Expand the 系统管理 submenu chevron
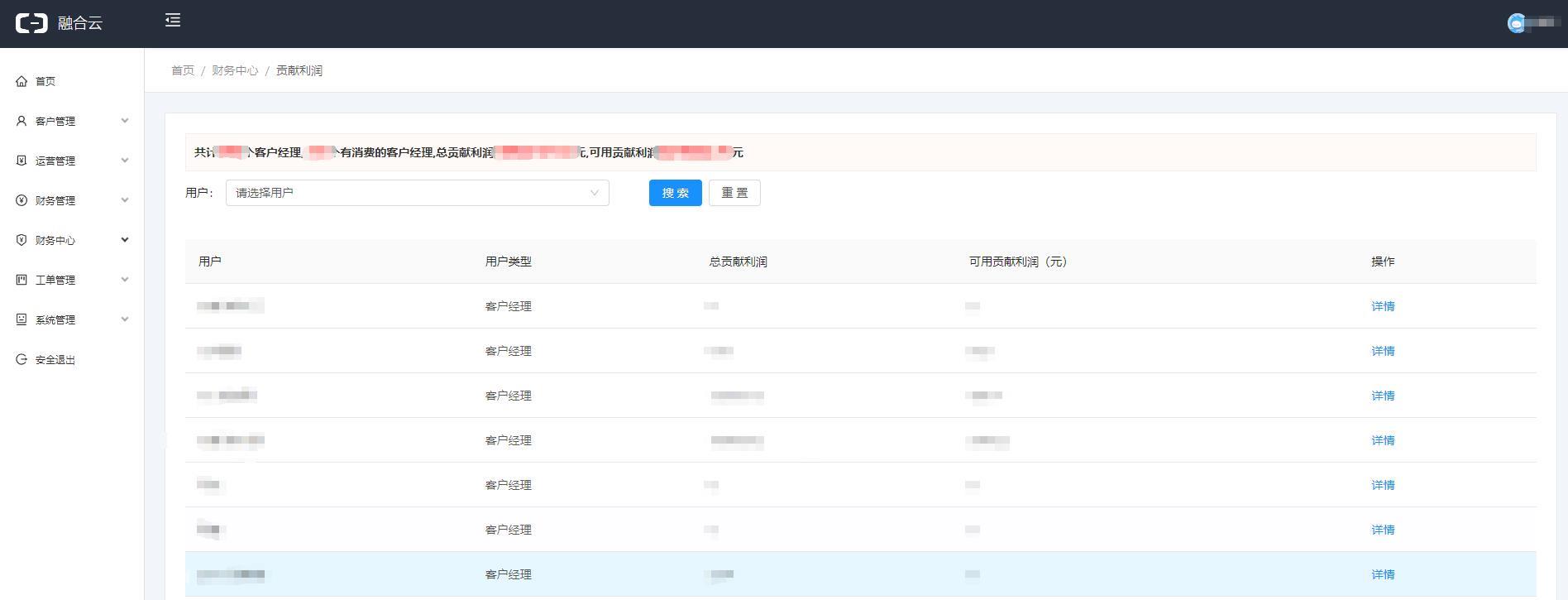 (125, 319)
